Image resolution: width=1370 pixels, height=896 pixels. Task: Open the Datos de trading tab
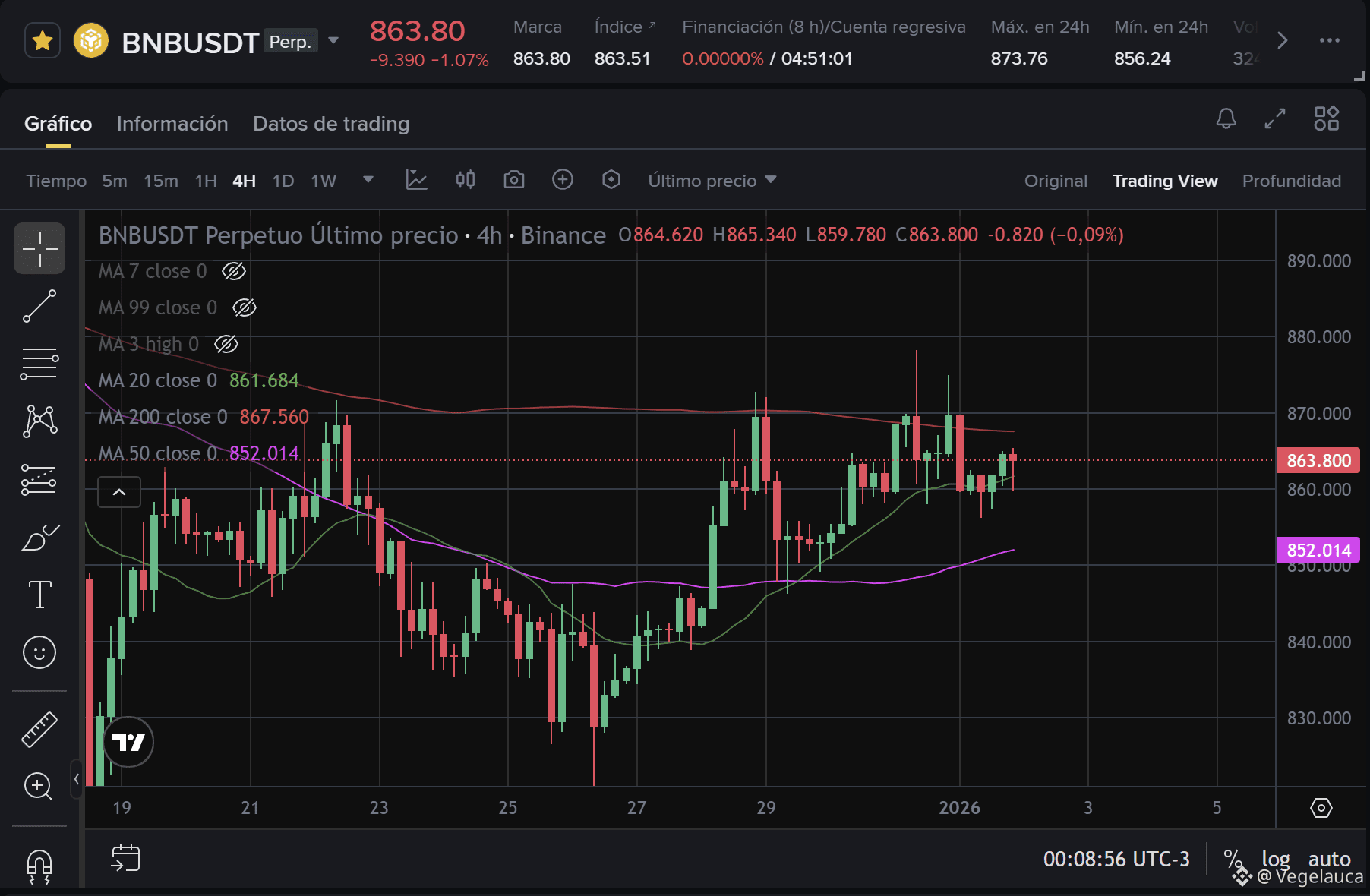pos(331,124)
